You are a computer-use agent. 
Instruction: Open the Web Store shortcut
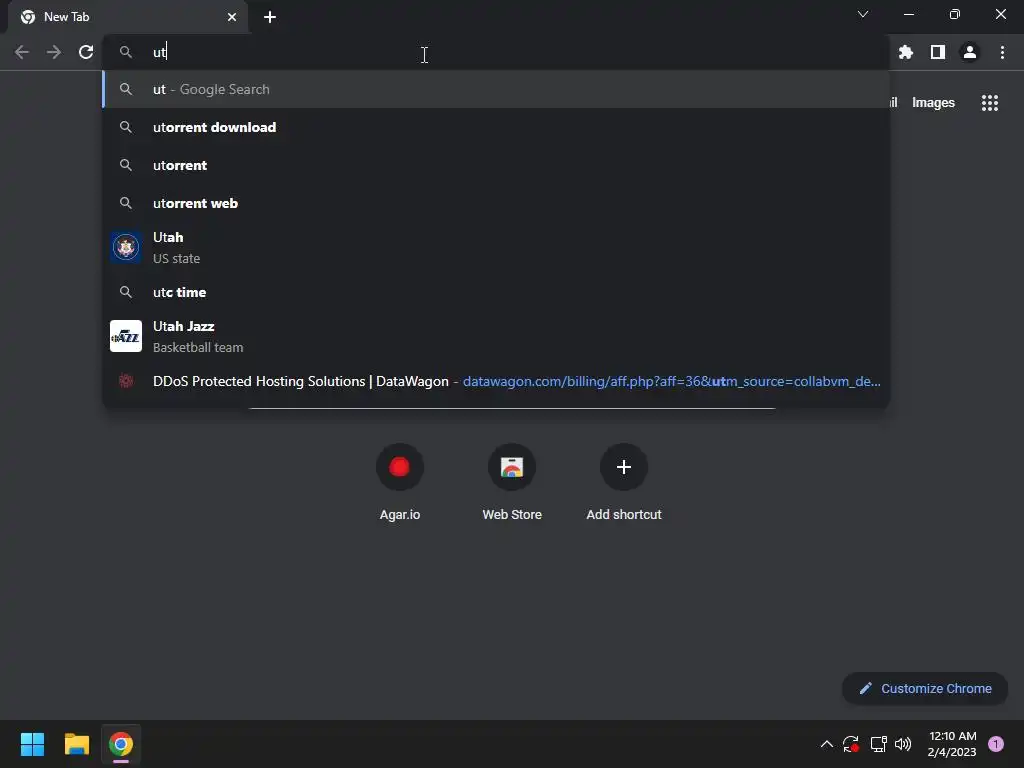[512, 482]
